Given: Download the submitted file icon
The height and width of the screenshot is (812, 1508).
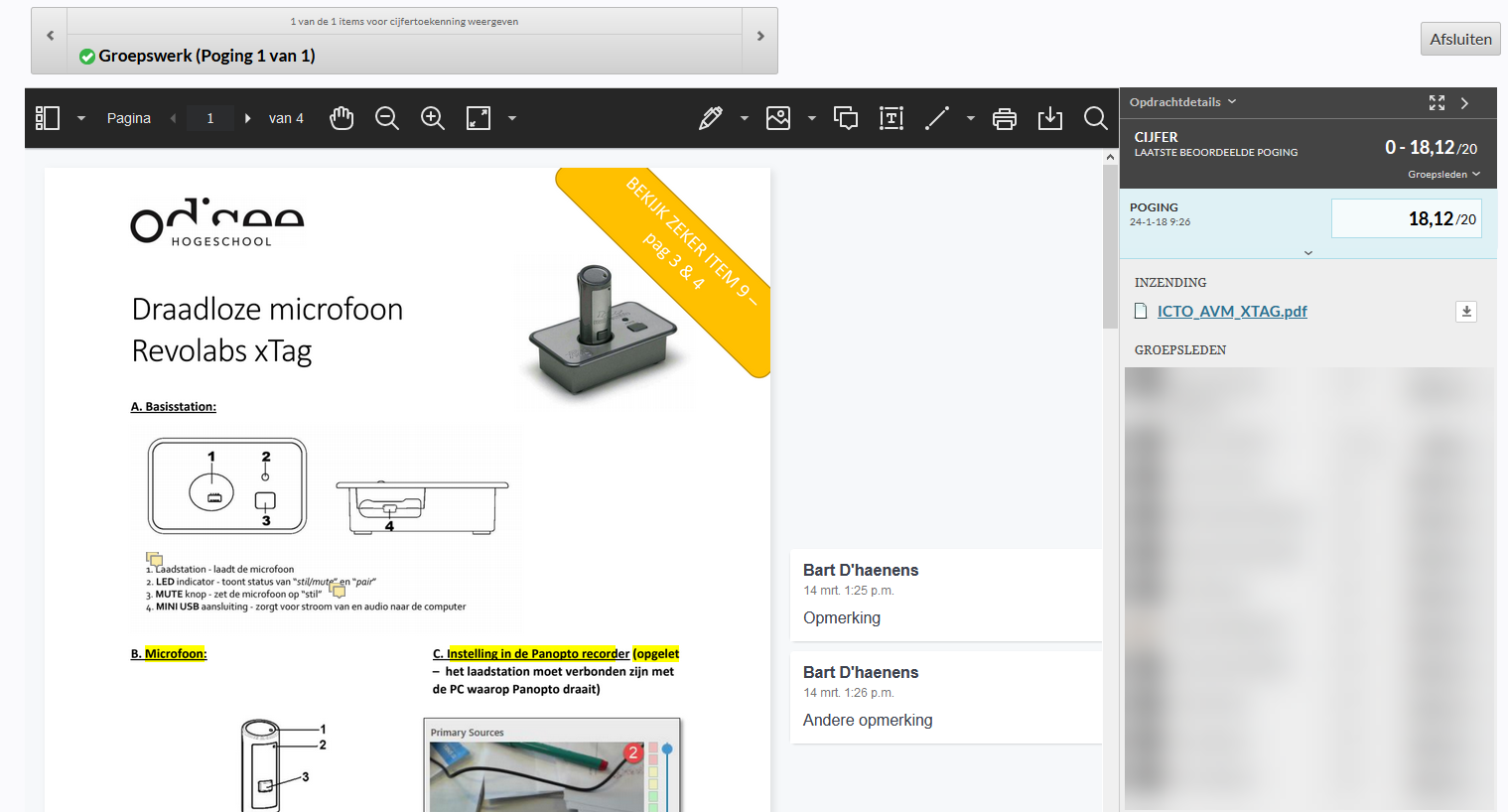Looking at the screenshot, I should (x=1466, y=312).
